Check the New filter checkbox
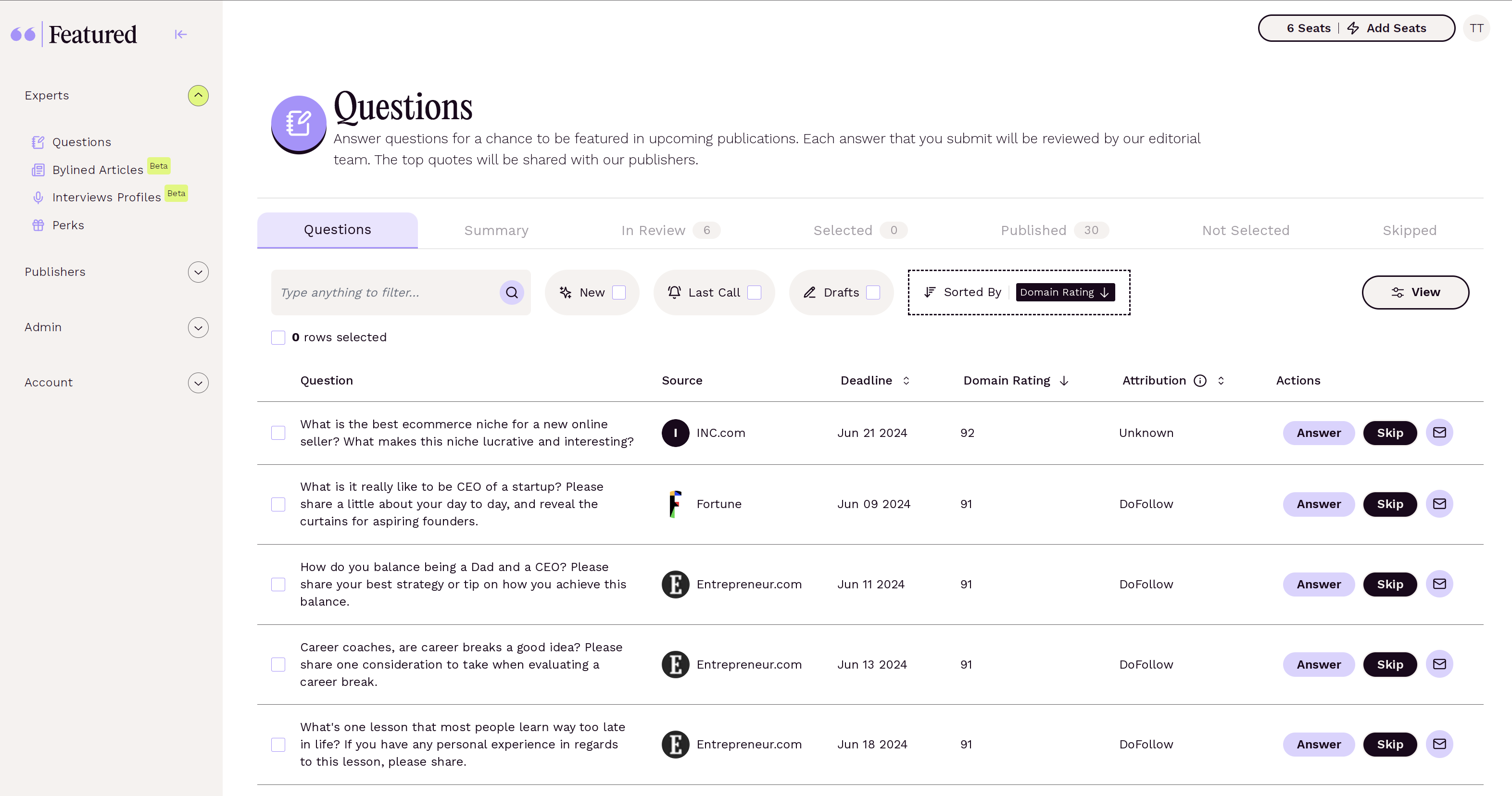 tap(620, 292)
